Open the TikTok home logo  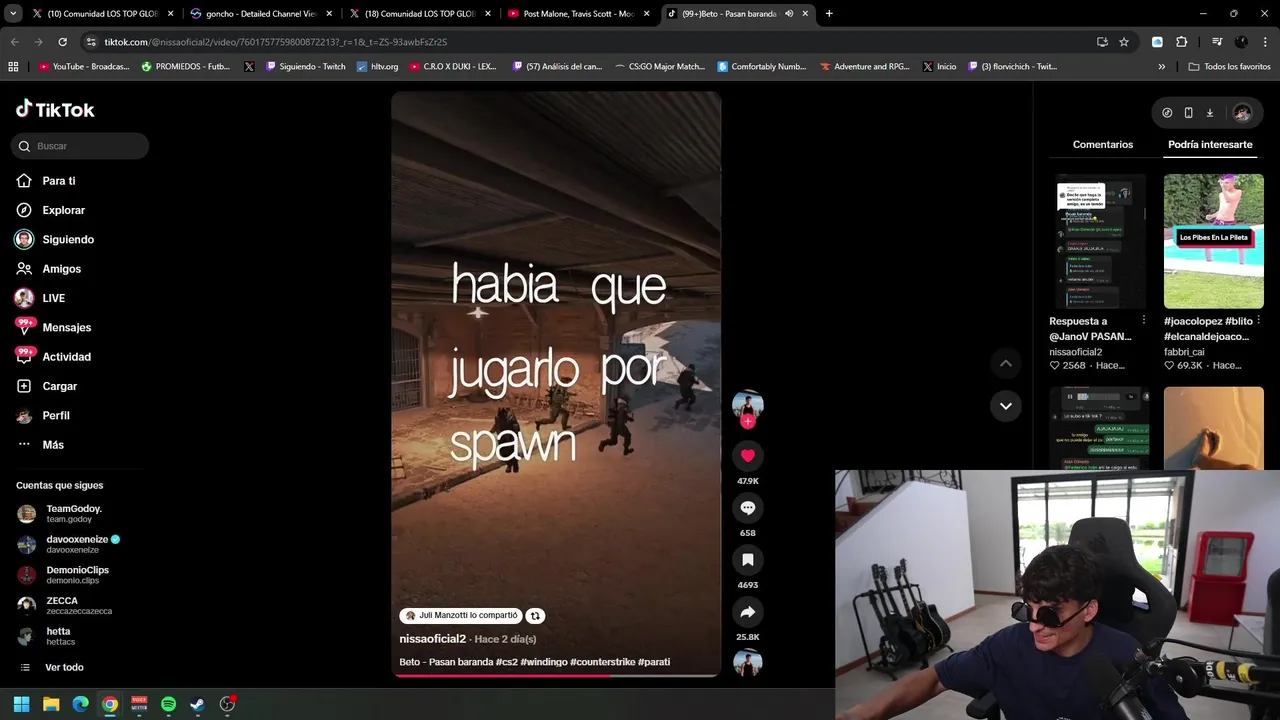tap(55, 109)
